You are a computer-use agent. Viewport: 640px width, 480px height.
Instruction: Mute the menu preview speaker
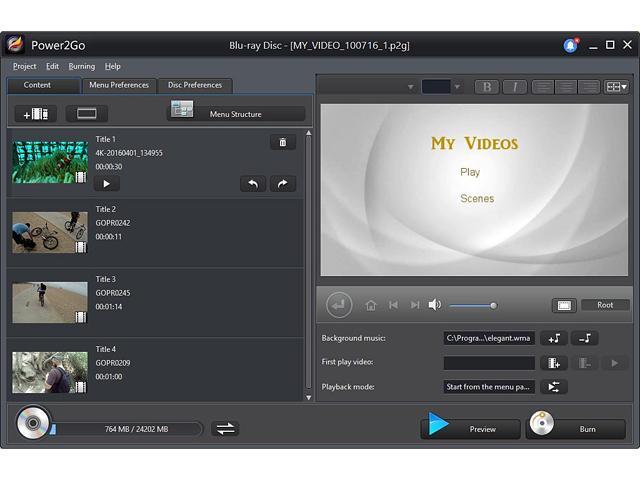click(435, 305)
